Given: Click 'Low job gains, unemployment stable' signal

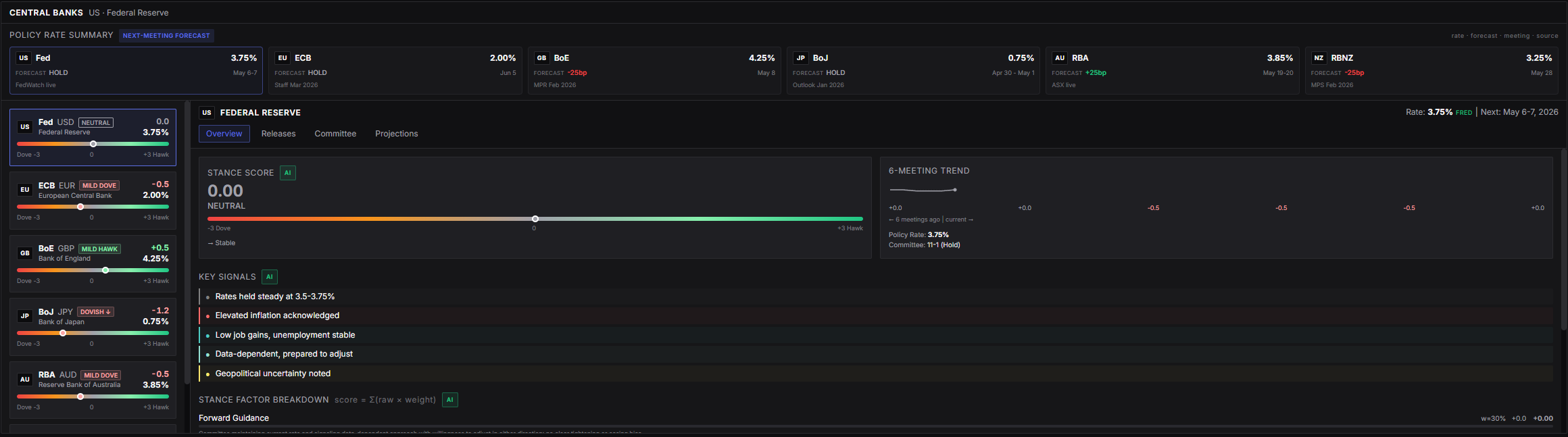Looking at the screenshot, I should 876,335.
